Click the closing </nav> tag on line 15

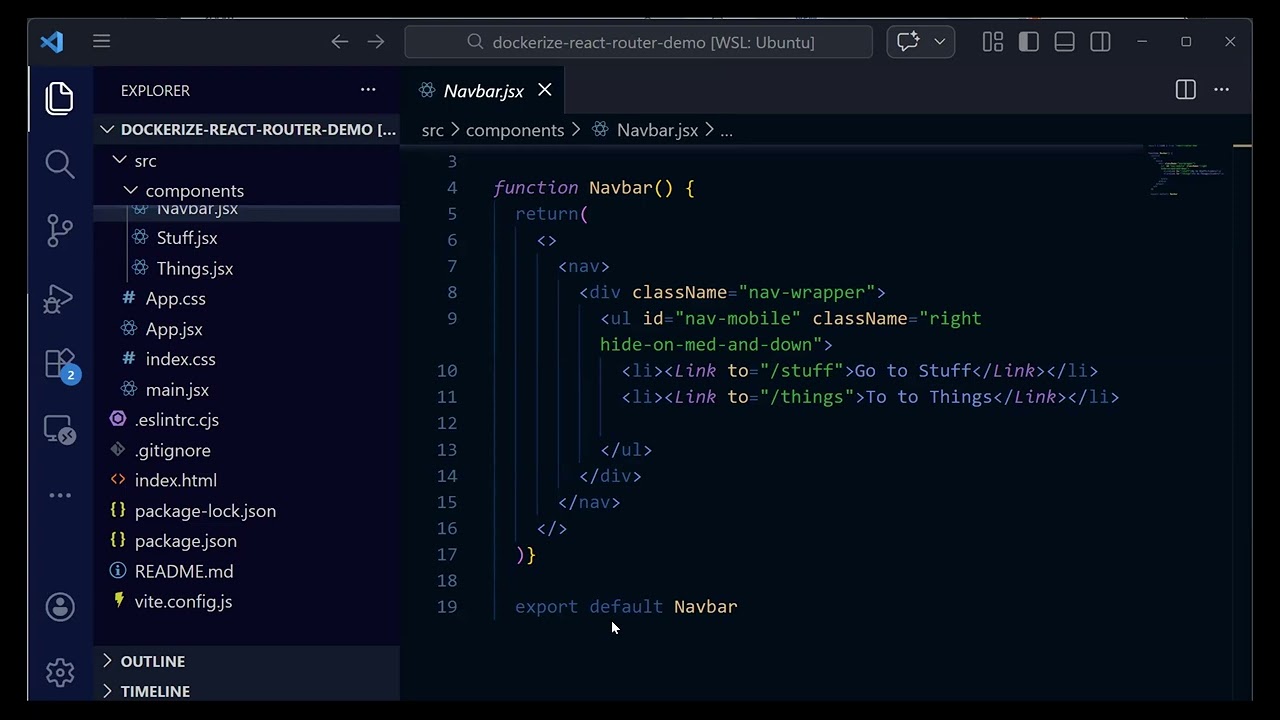point(589,502)
